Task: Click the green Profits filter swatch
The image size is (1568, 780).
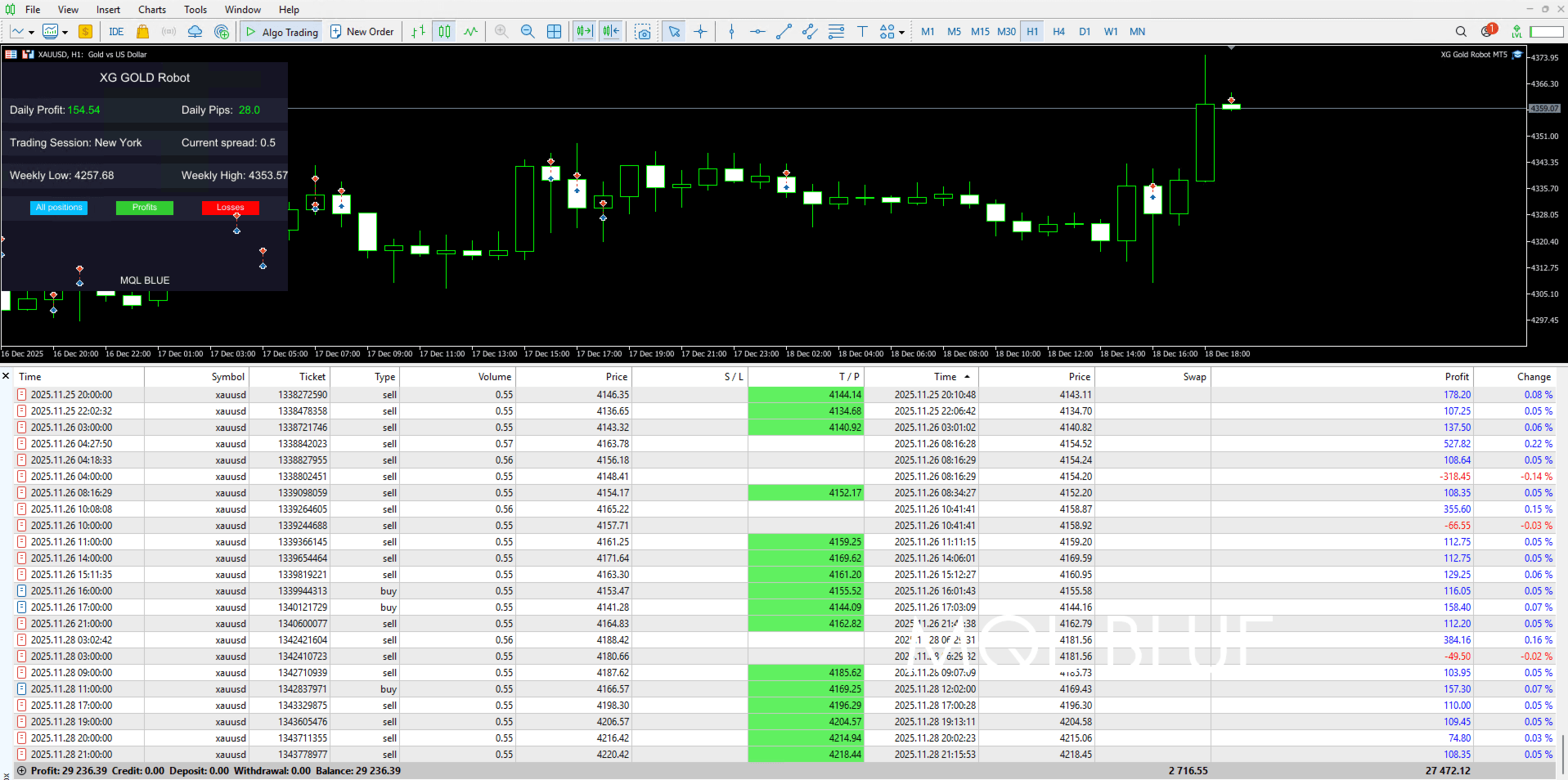Action: (x=145, y=208)
